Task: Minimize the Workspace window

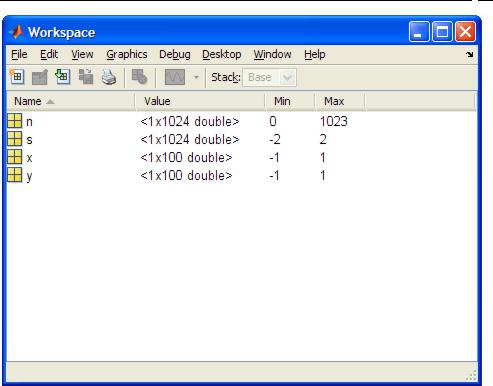Action: tap(419, 32)
